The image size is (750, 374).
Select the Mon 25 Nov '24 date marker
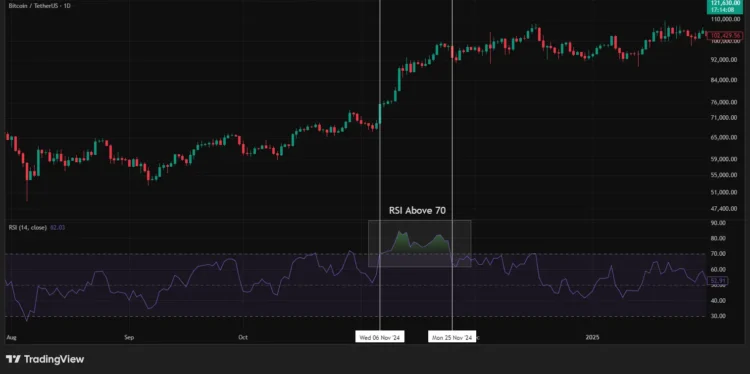452,338
